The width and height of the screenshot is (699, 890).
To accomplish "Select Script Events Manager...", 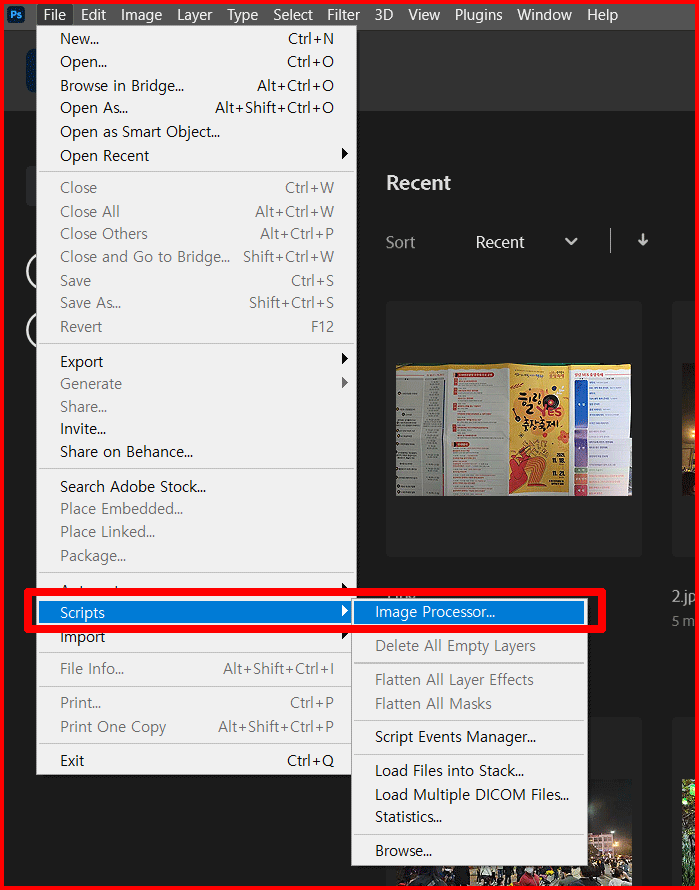I will click(470, 737).
